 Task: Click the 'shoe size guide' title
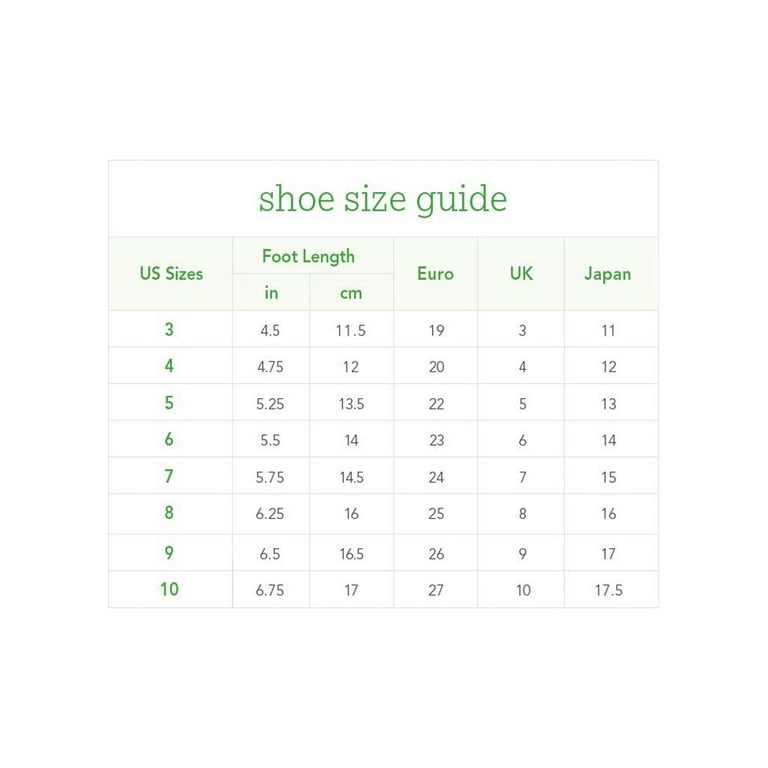tap(383, 199)
